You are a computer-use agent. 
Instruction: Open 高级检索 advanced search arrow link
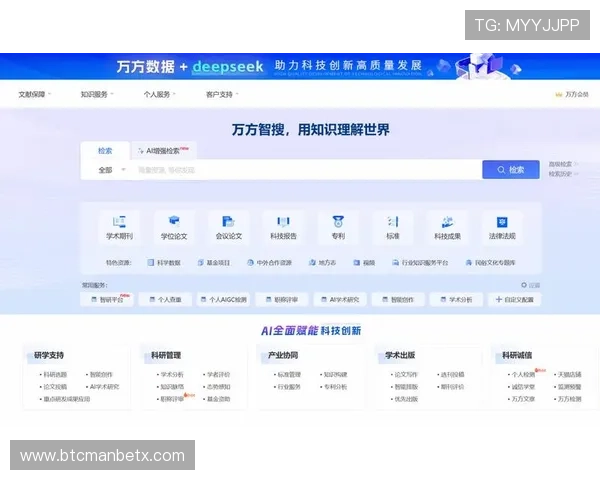coord(563,164)
